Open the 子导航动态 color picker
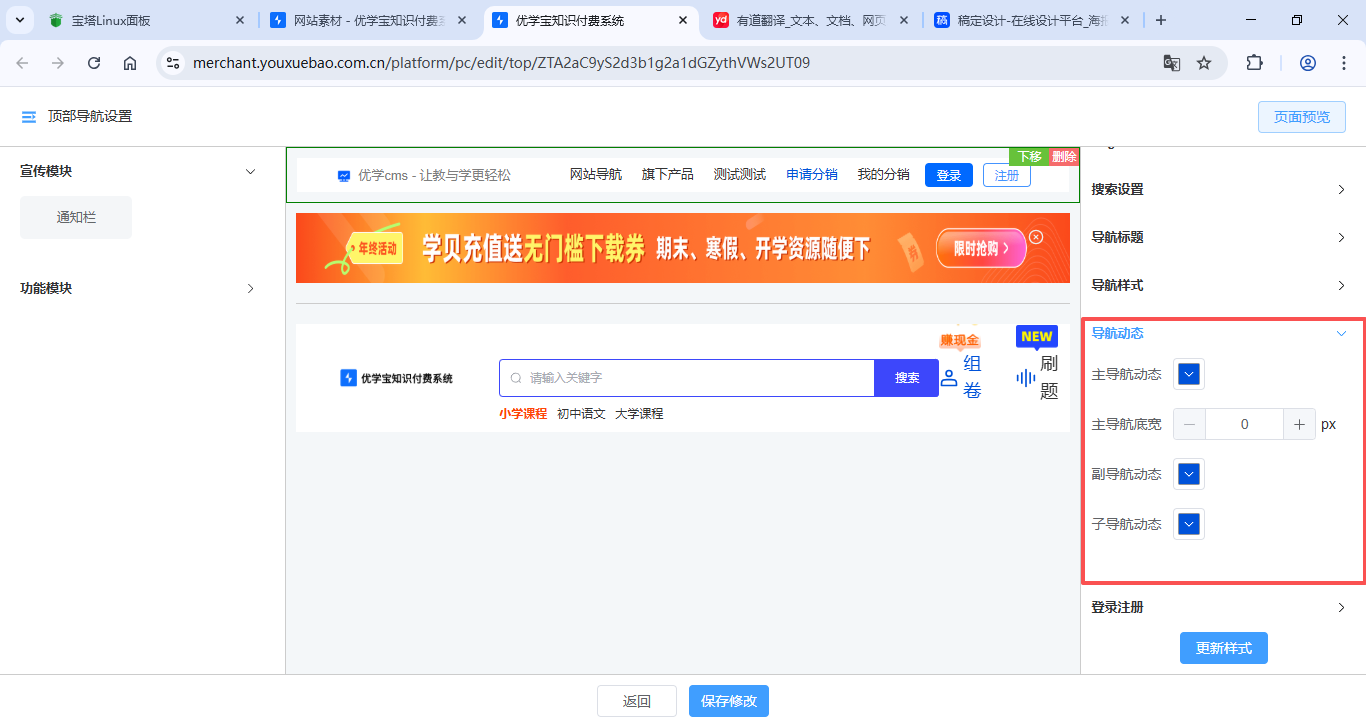Viewport: 1366px width, 728px height. tap(1188, 524)
